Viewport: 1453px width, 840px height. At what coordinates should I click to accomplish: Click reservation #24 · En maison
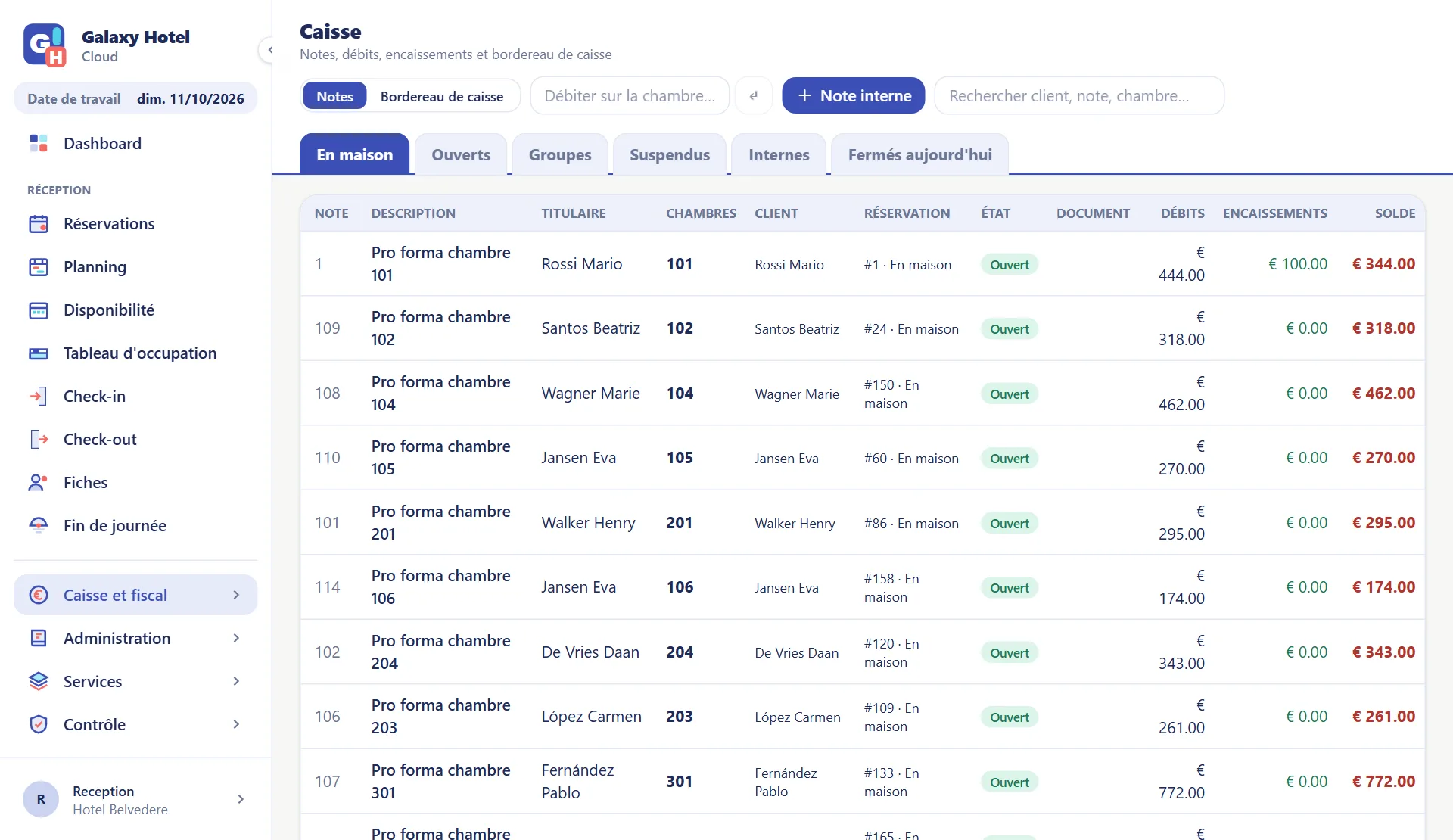pos(911,329)
